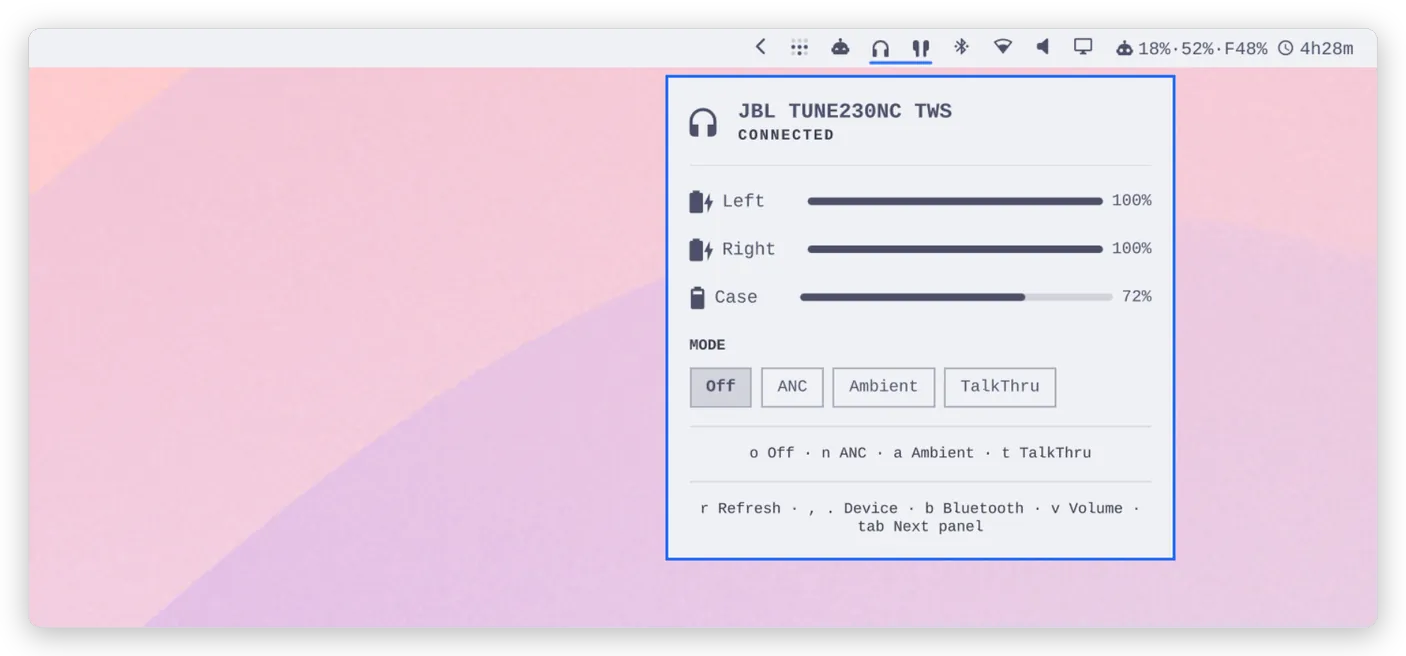Click the 'b Bluetooth' shortcut hint
Screen dimensions: 1406x656
click(x=975, y=509)
